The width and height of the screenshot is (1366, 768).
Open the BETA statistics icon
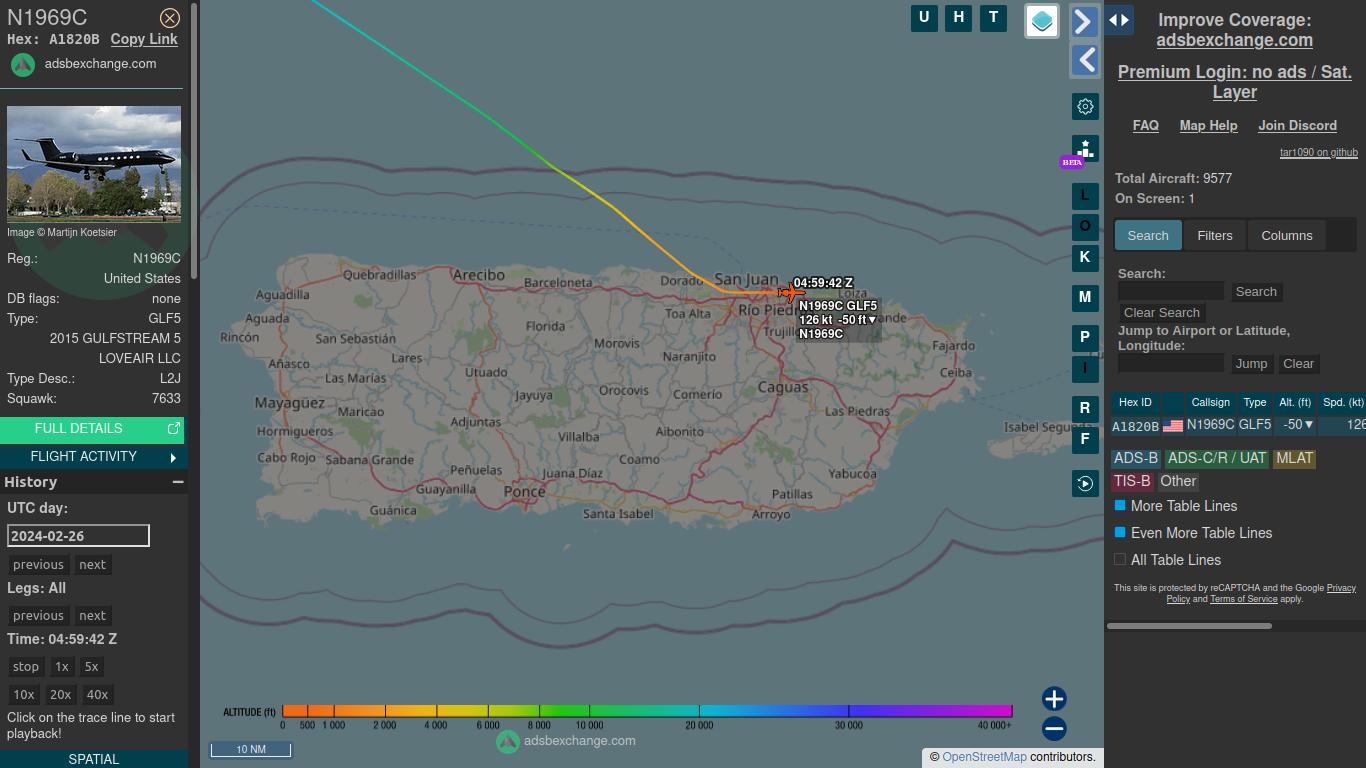(x=1085, y=148)
